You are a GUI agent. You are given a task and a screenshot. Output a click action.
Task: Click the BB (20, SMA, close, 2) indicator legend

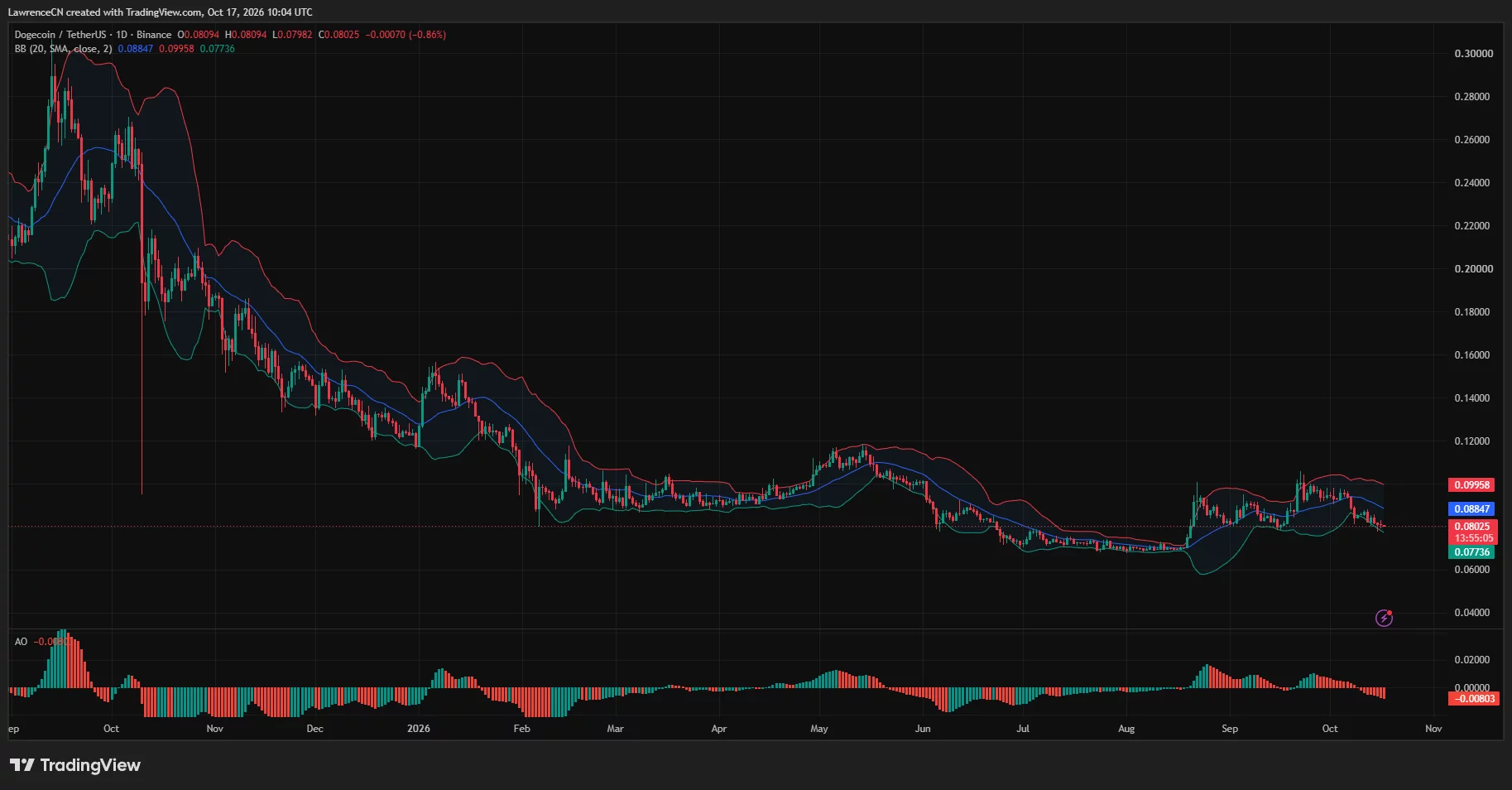tap(63, 49)
